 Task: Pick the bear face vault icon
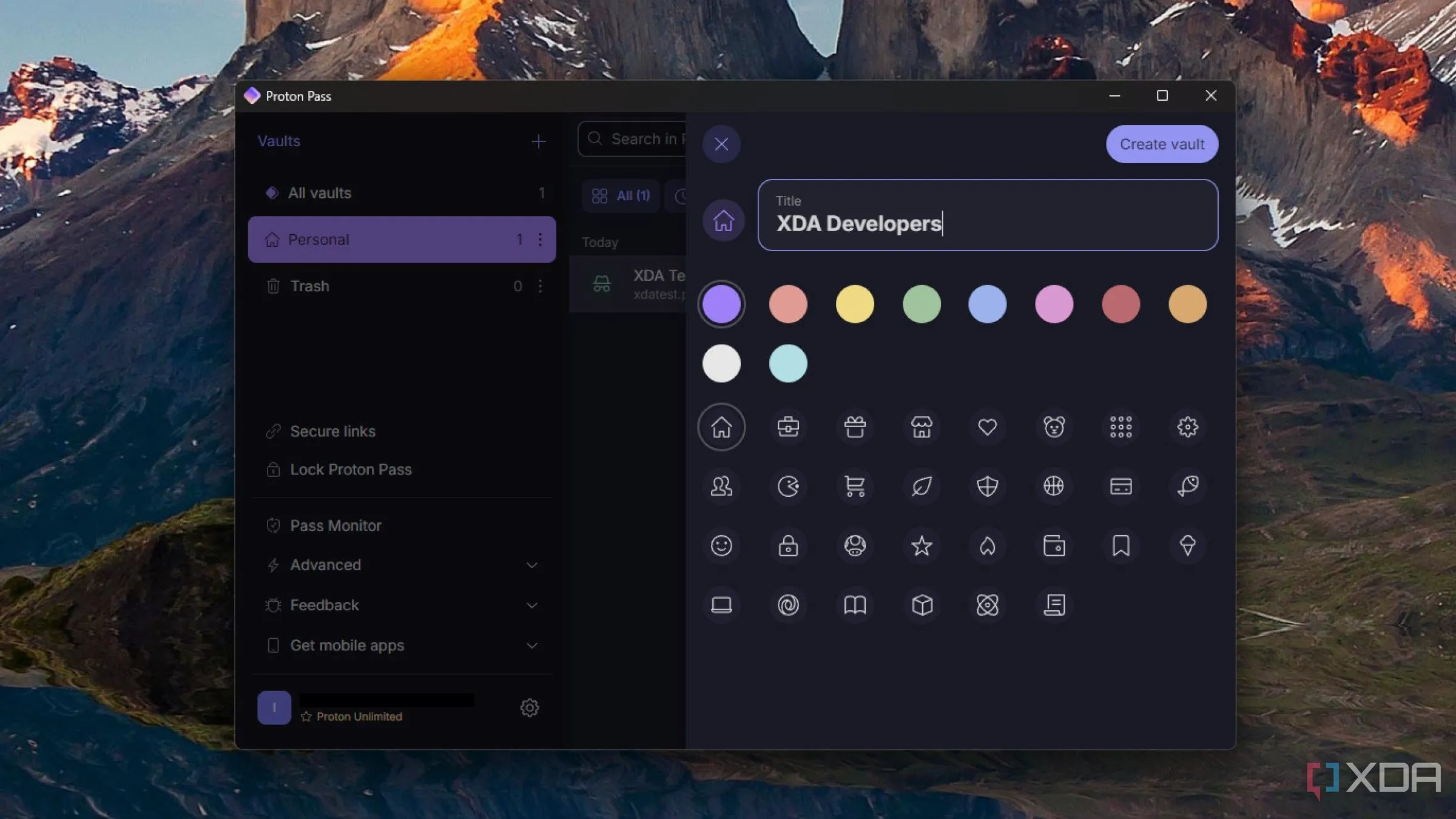tap(1054, 427)
